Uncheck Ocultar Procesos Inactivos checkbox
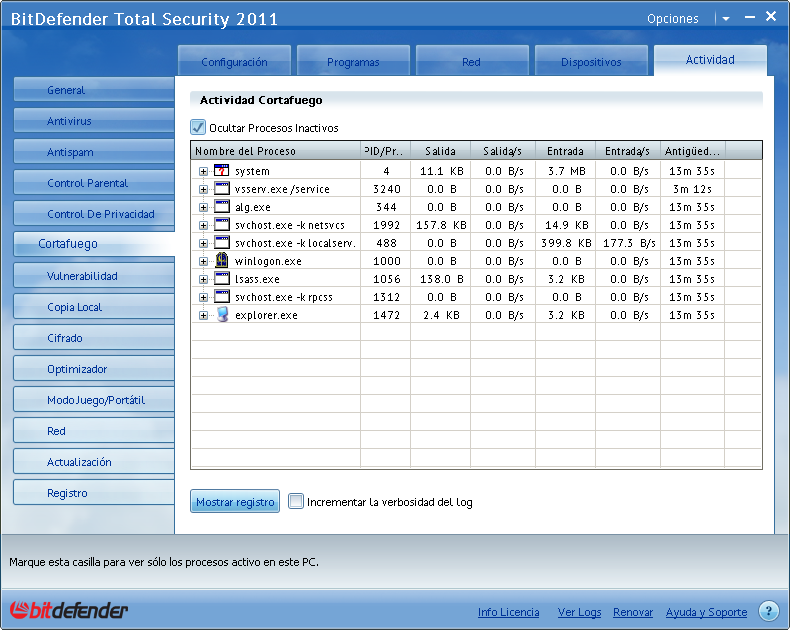Screen dimensions: 790x630 198,128
